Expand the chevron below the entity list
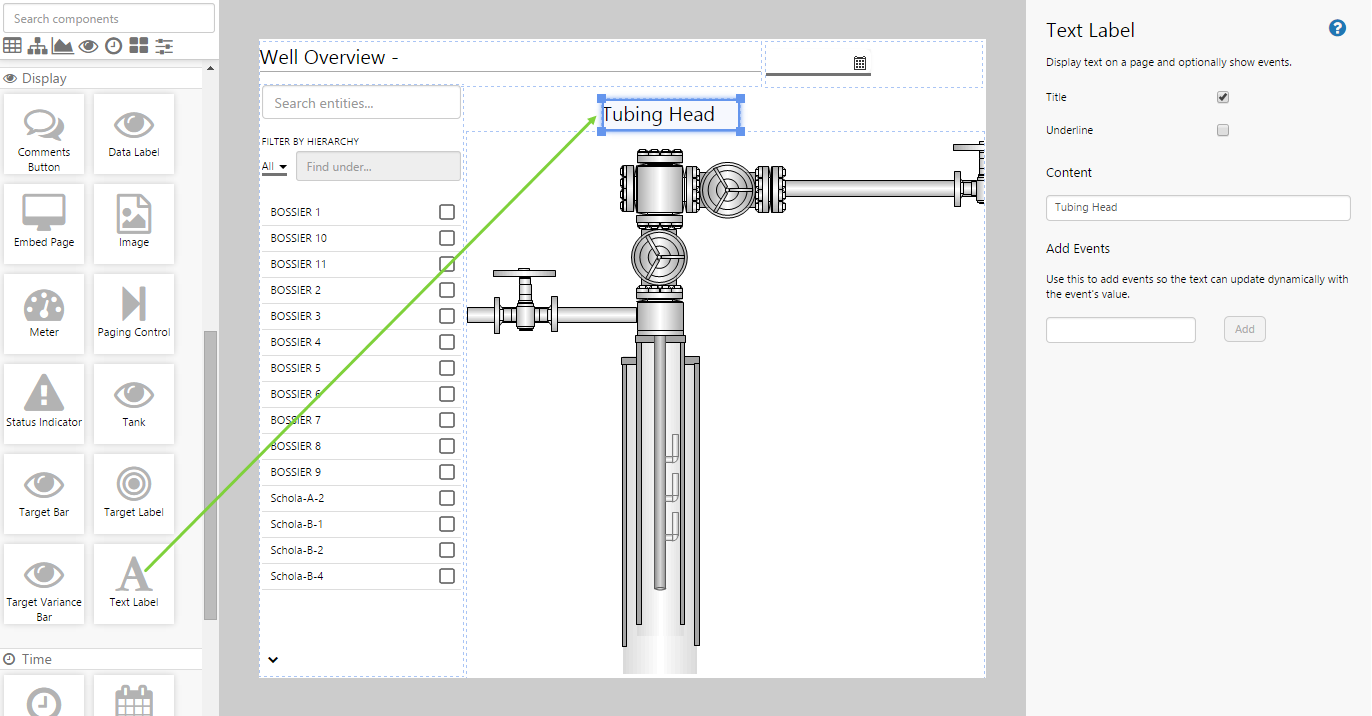The width and height of the screenshot is (1372, 716). point(273,659)
